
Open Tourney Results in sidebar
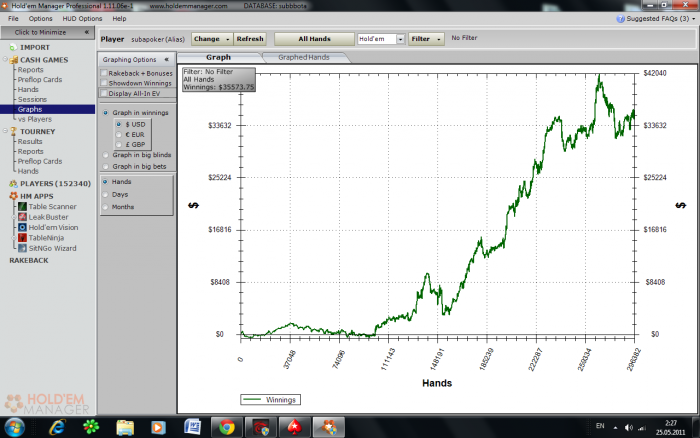point(30,142)
